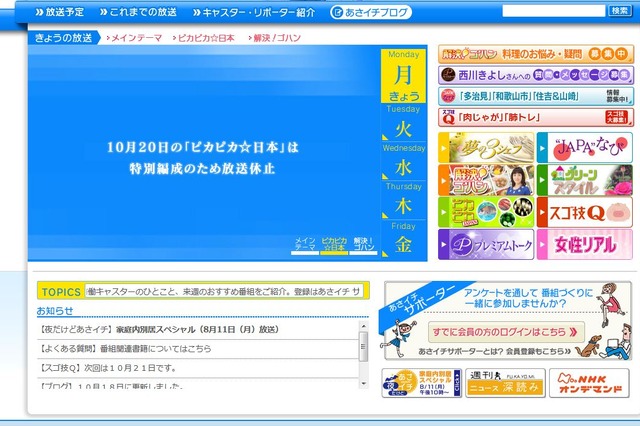Open the 夢の3シェフ corner tile

pos(486,148)
